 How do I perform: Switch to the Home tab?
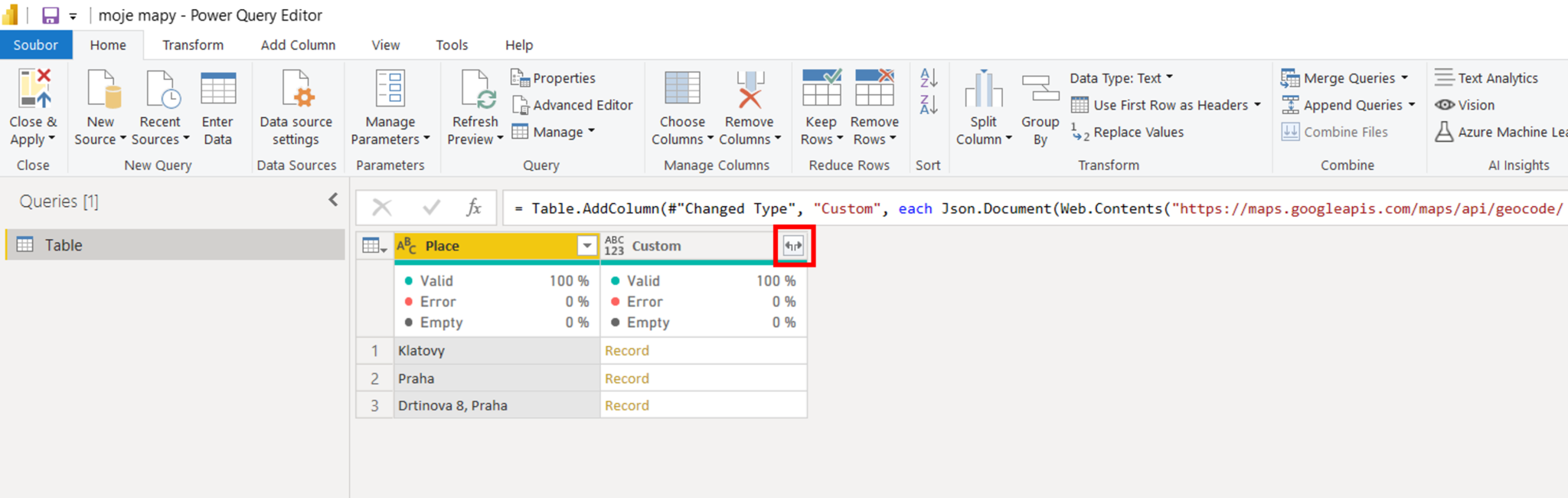[108, 45]
